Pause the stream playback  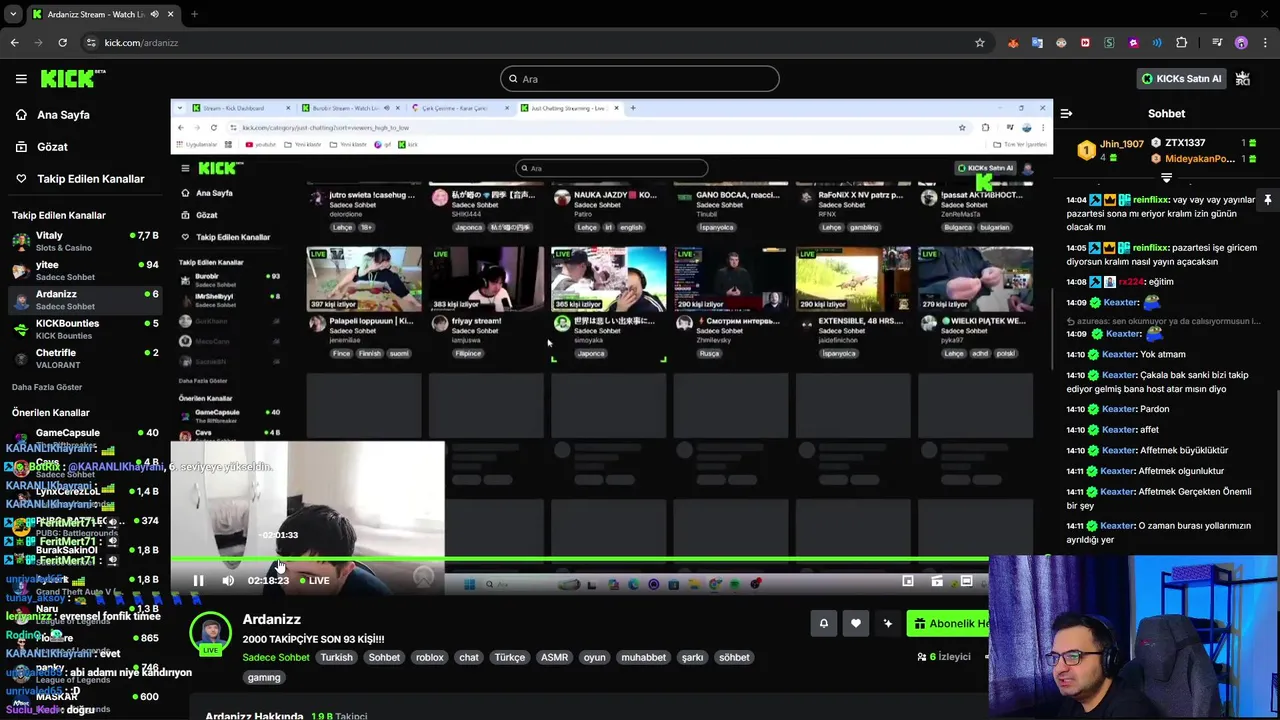[198, 580]
